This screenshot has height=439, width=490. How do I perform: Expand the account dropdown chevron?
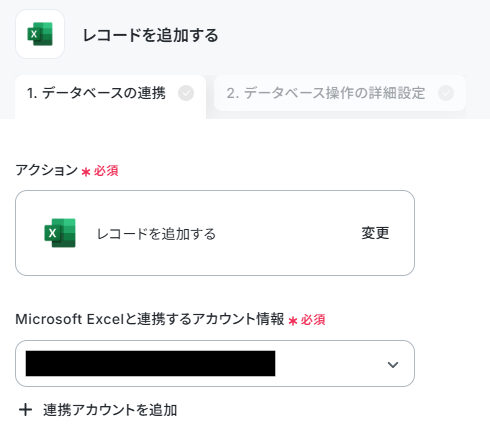click(393, 365)
